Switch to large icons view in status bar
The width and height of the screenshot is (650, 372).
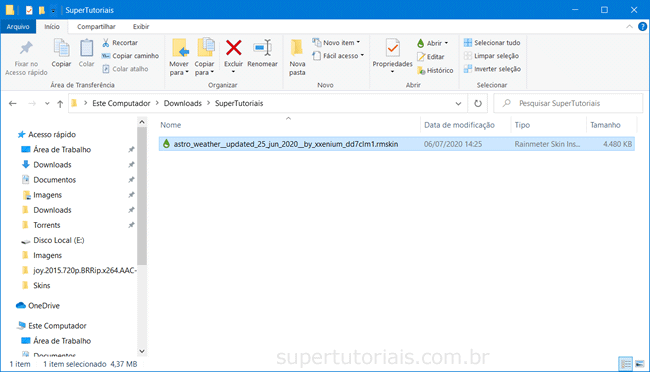pos(640,364)
